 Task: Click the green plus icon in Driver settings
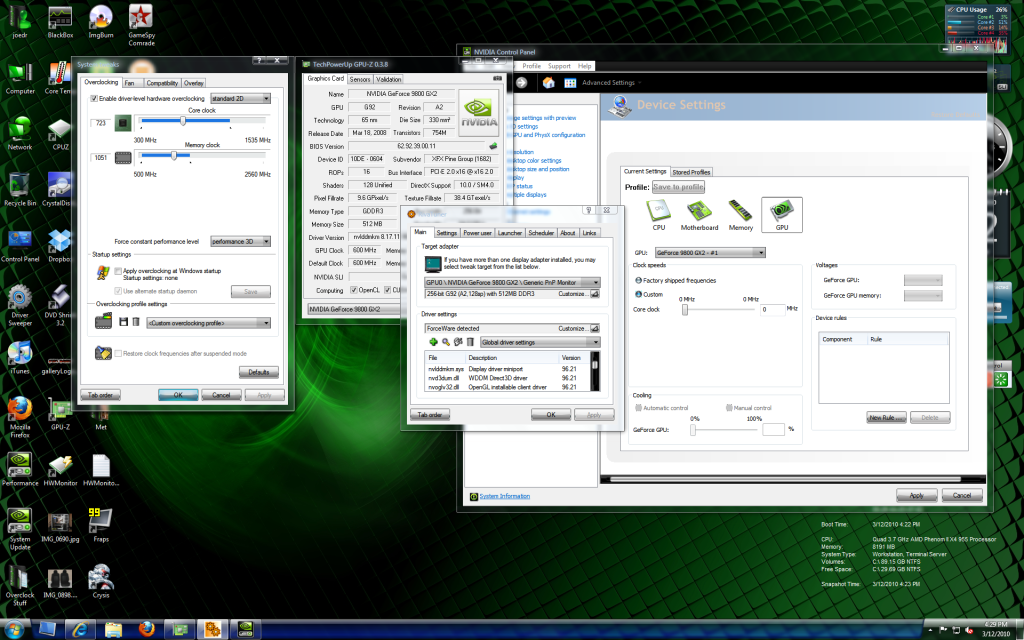tap(433, 342)
